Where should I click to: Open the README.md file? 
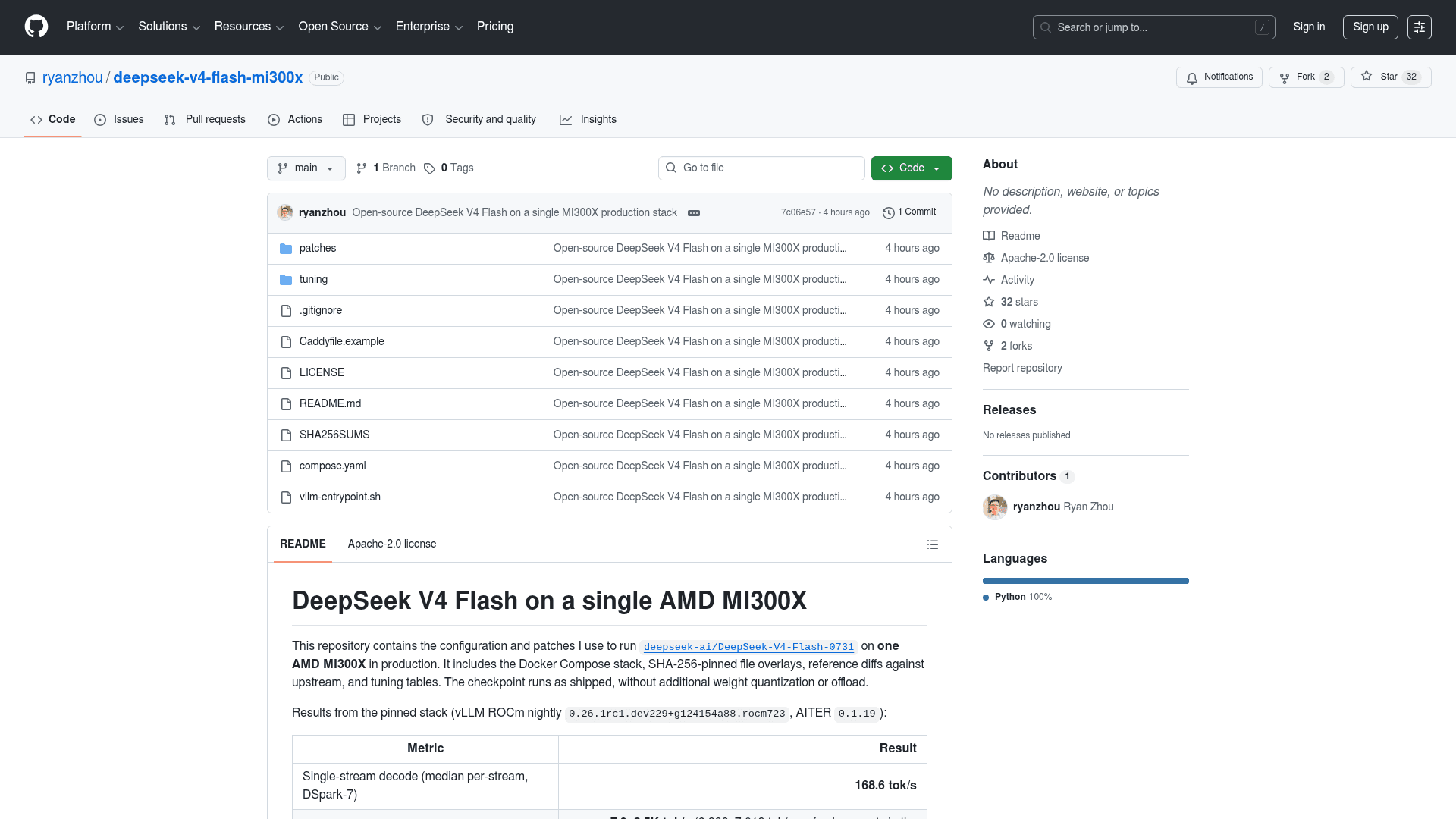[x=330, y=404]
